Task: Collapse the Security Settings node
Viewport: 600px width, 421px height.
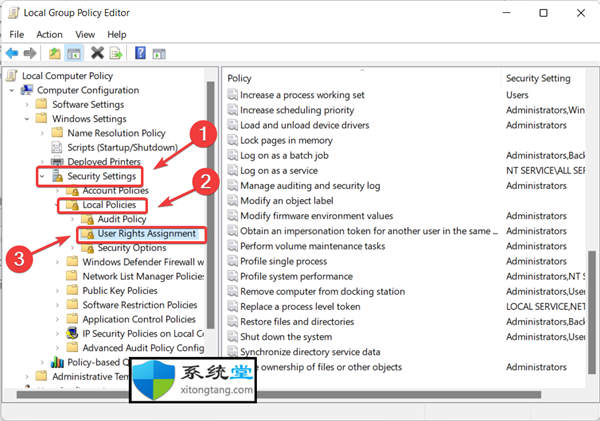Action: [x=42, y=176]
